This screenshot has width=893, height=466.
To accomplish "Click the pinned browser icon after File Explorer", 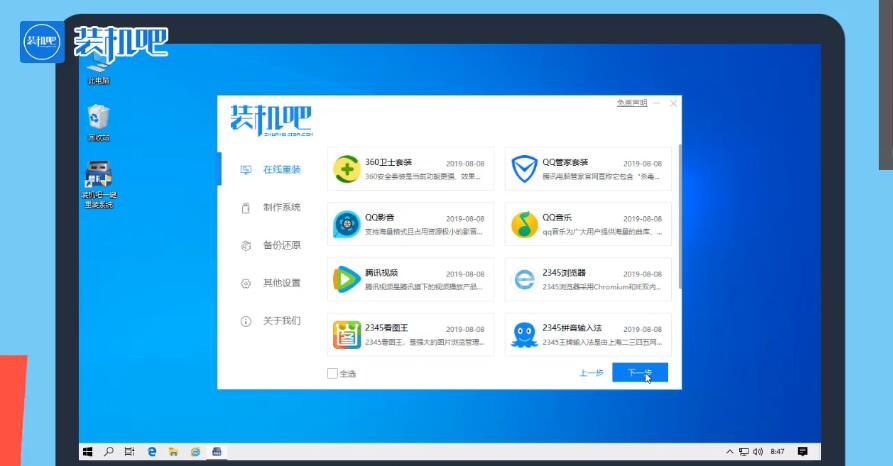I will point(195,452).
